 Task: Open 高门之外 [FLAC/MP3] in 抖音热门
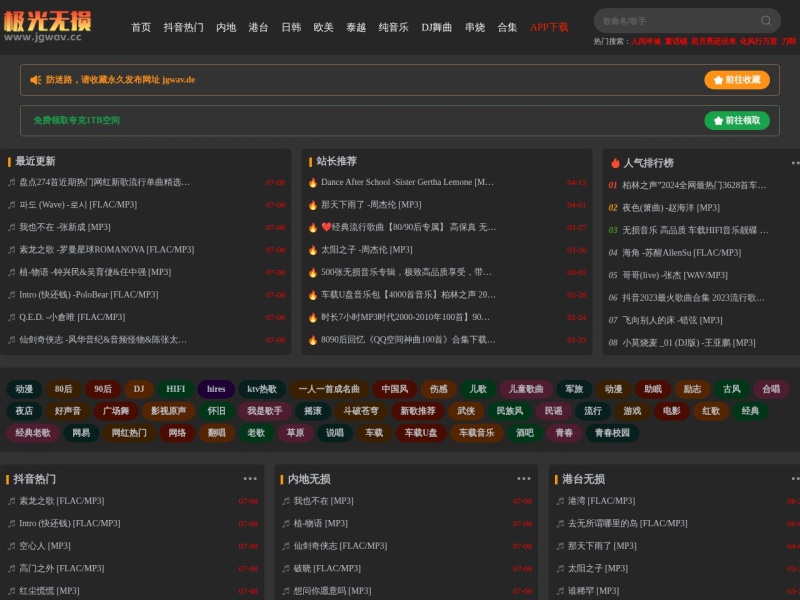[x=62, y=568]
